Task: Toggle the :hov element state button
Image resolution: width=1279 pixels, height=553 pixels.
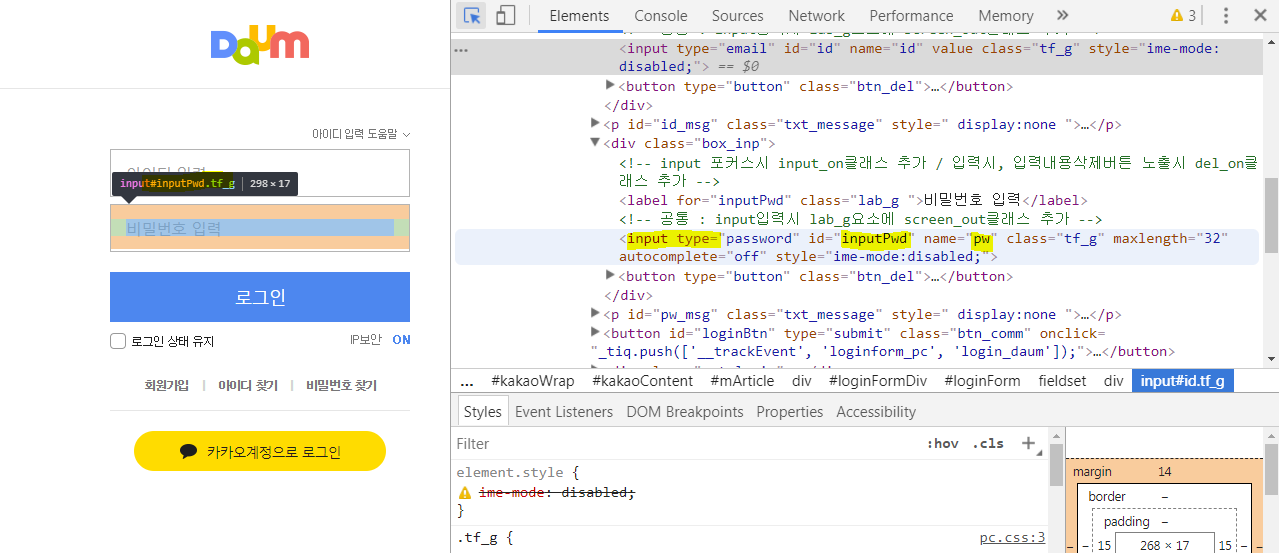Action: (942, 443)
